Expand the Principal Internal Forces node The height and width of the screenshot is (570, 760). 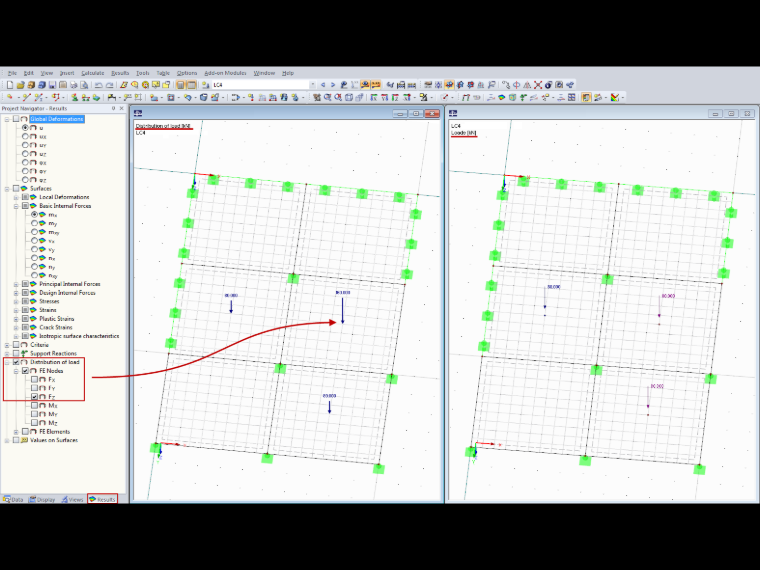tap(16, 284)
